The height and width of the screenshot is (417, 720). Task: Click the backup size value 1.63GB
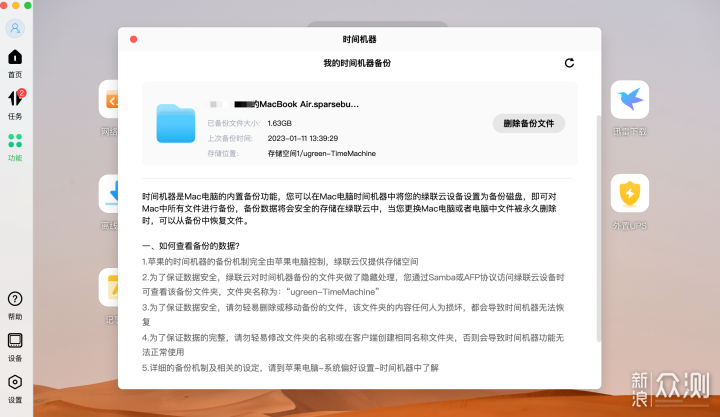[x=280, y=123]
